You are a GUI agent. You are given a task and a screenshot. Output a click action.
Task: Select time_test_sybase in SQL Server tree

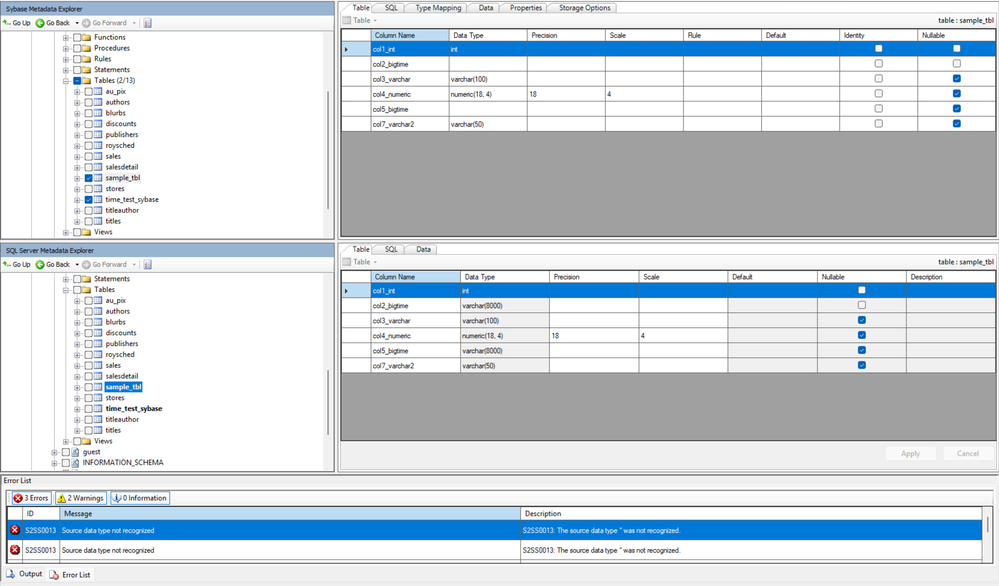[x=134, y=409]
